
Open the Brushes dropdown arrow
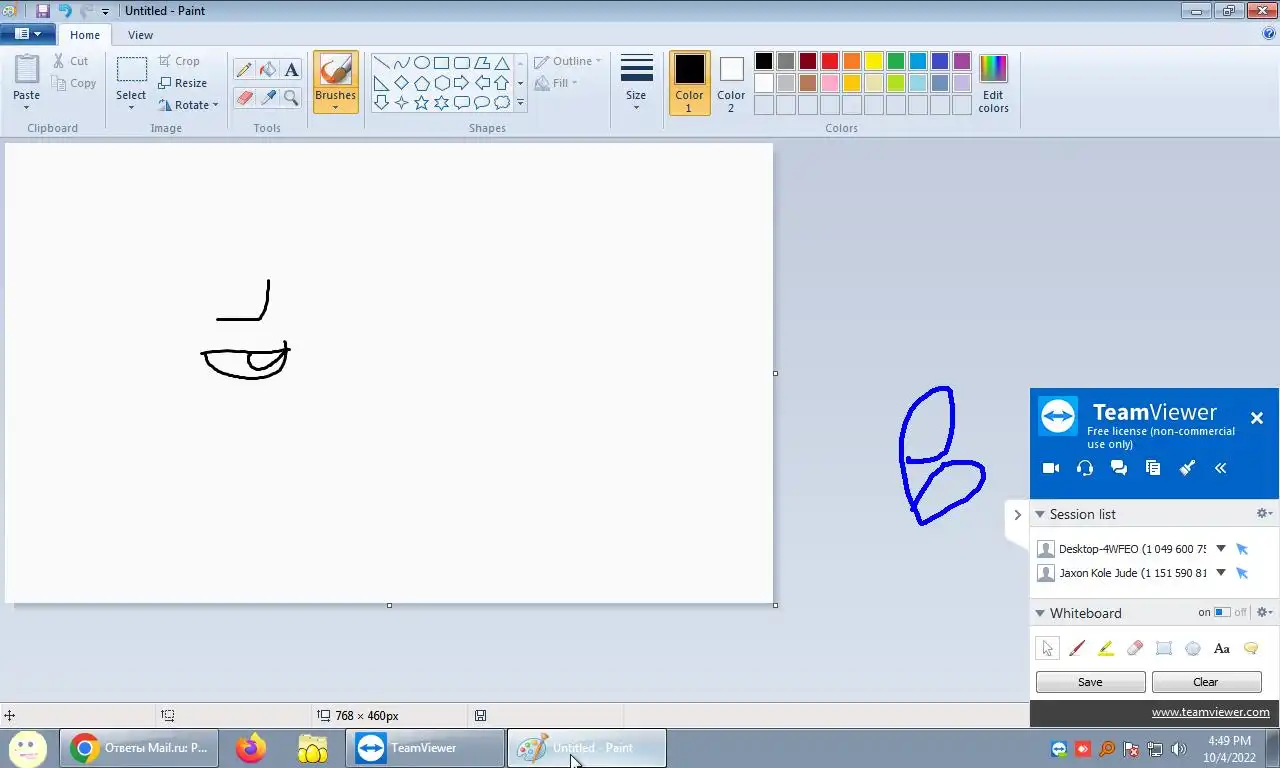click(x=335, y=107)
